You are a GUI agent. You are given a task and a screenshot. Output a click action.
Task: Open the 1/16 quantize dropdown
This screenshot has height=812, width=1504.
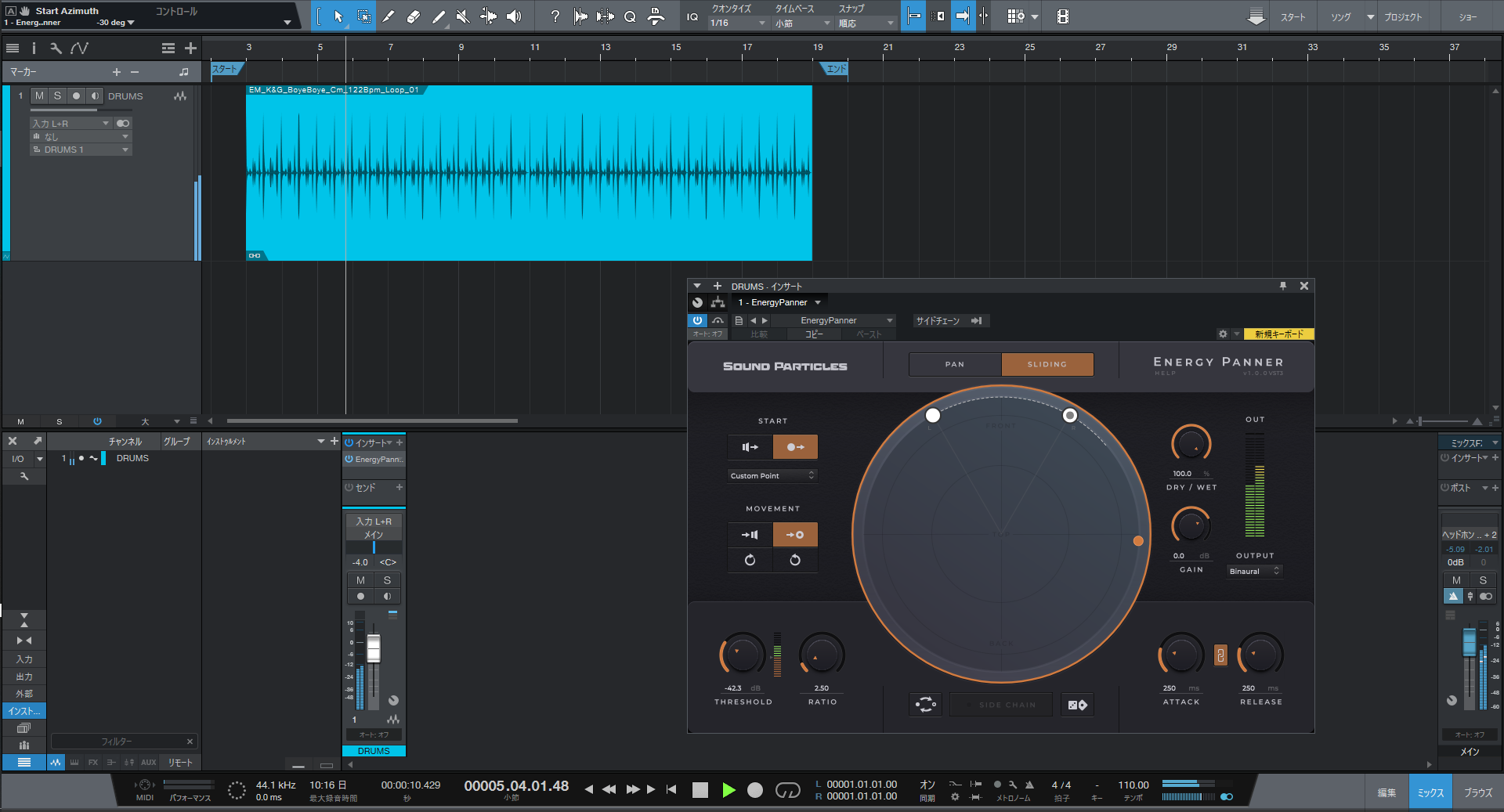tap(737, 23)
